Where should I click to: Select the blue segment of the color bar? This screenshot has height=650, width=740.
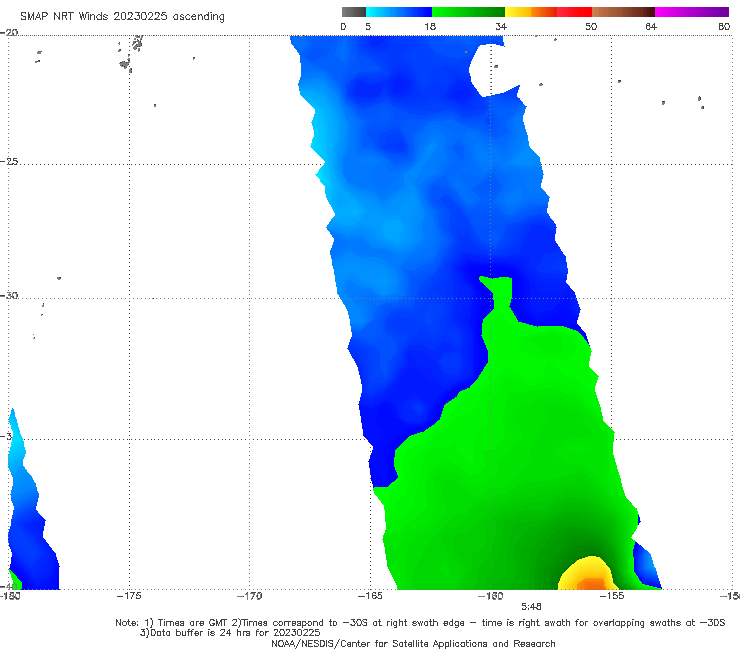click(x=399, y=12)
